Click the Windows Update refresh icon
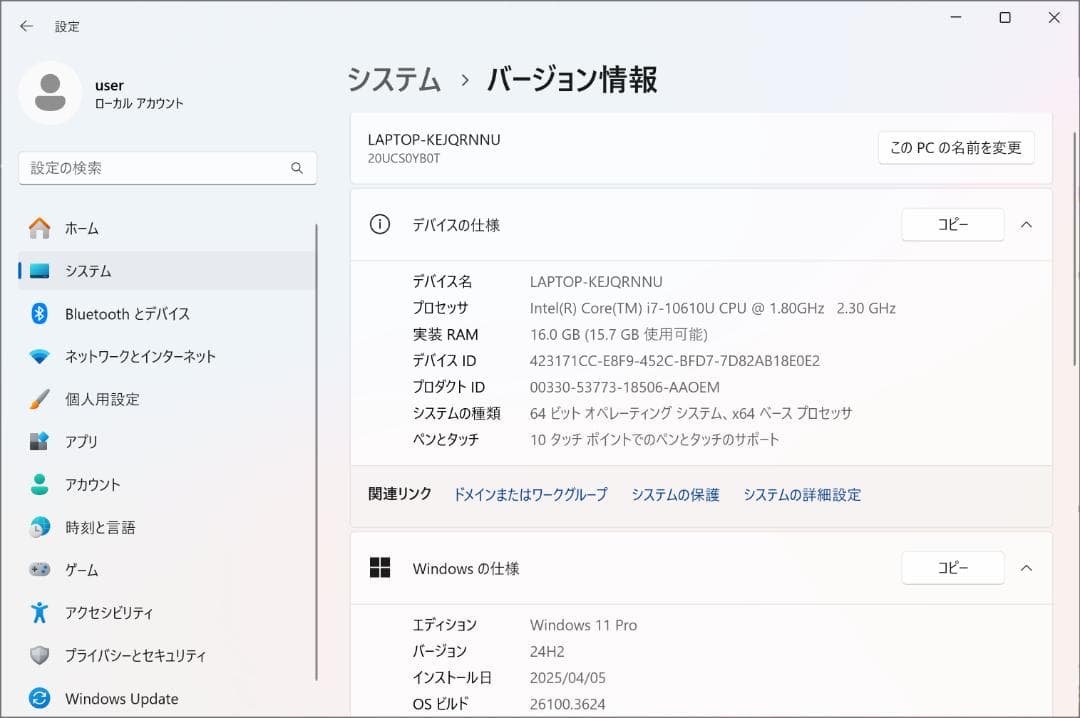The image size is (1080, 718). coord(39,698)
